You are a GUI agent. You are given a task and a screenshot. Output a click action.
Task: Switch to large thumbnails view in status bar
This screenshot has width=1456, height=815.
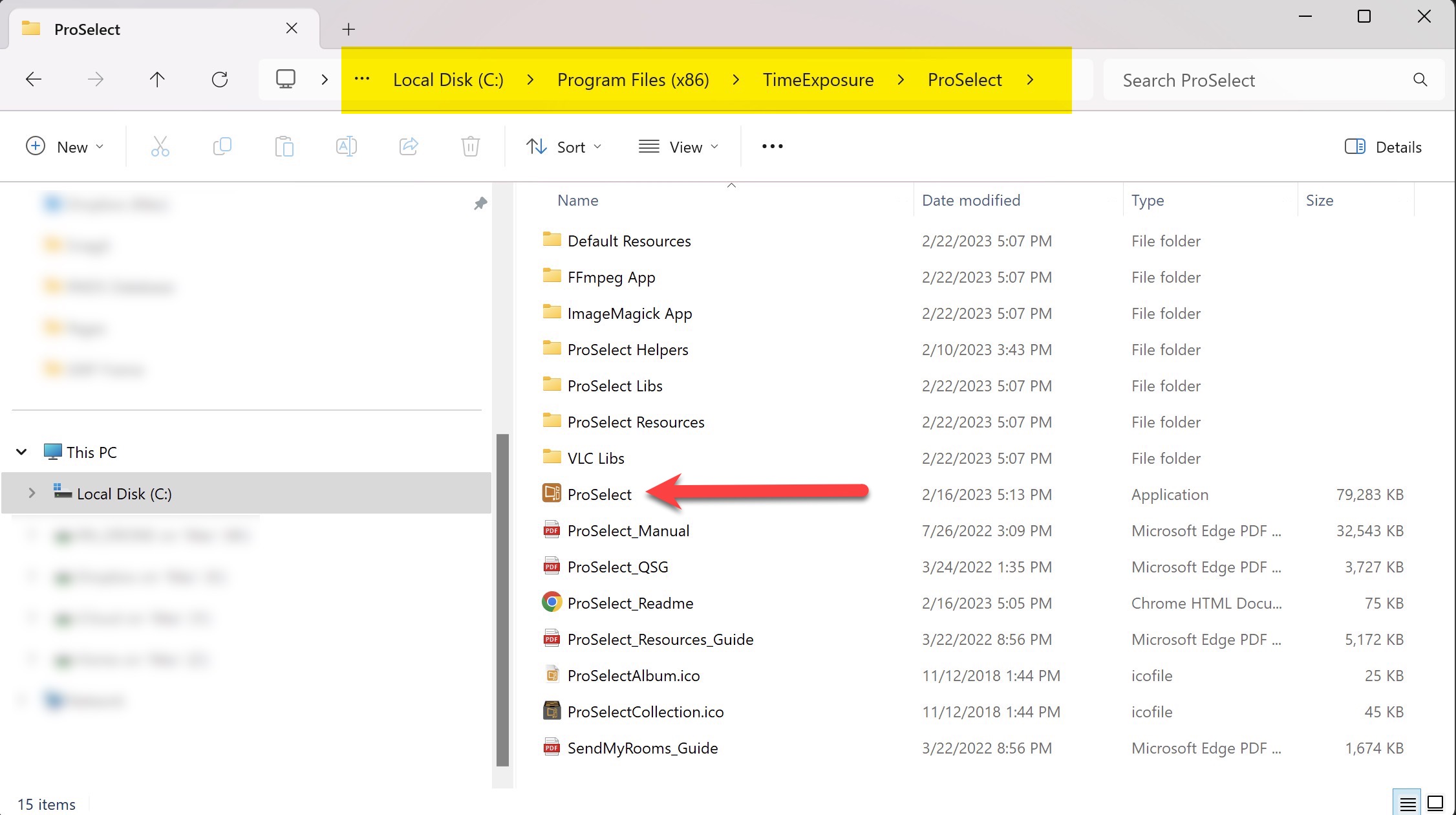click(x=1435, y=803)
